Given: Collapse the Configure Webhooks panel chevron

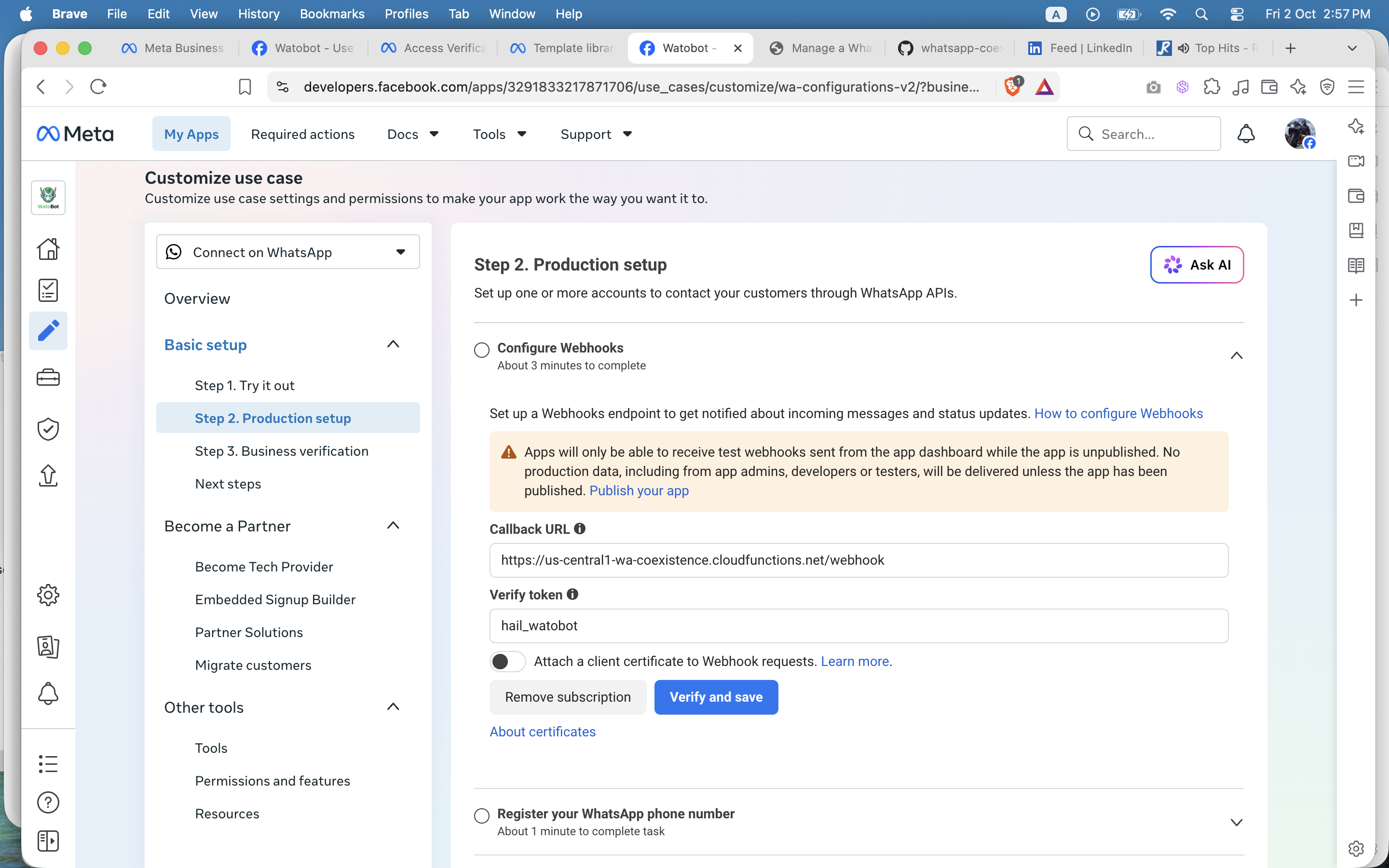Looking at the screenshot, I should pos(1236,356).
